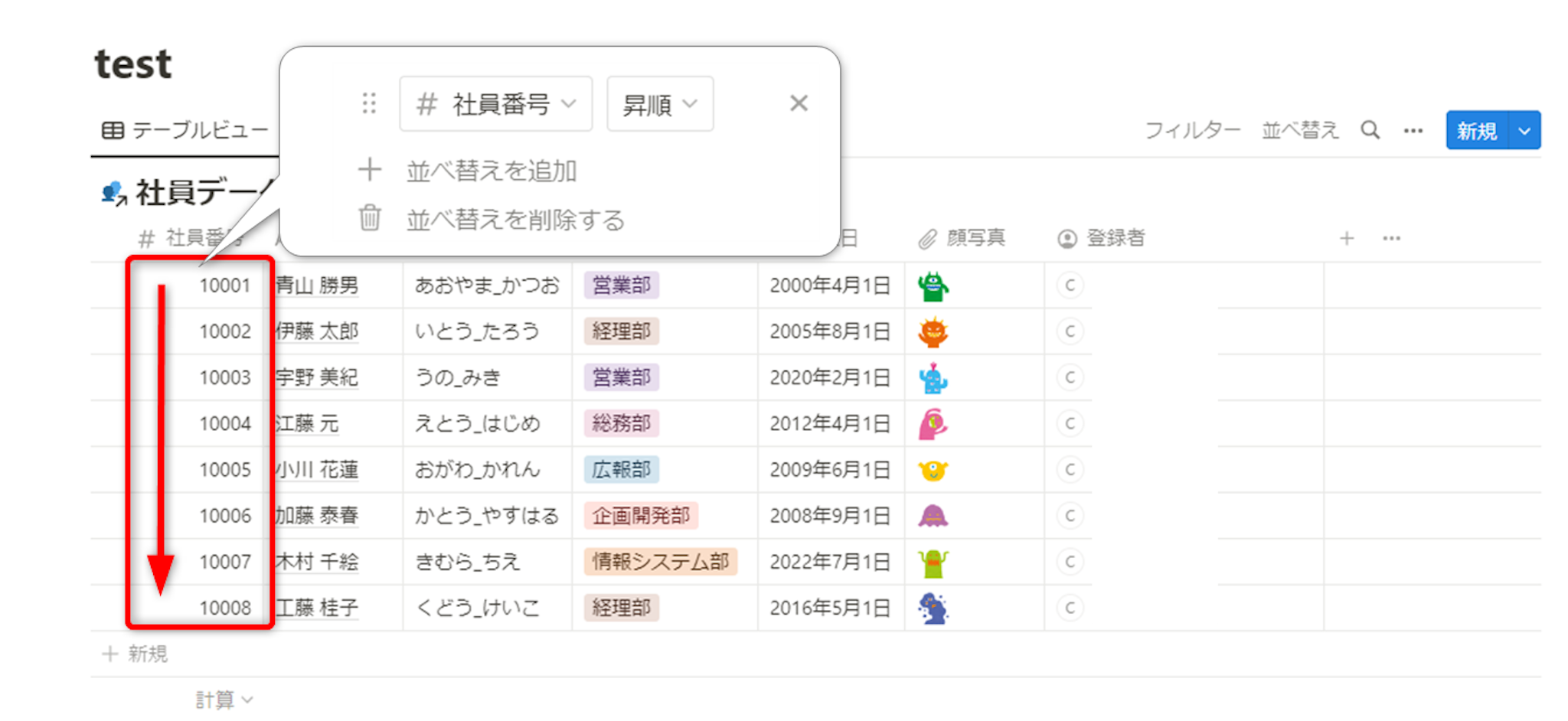This screenshot has height=721, width=1568.
Task: Select 並べ替えを追加 in sort popup
Action: (x=491, y=171)
